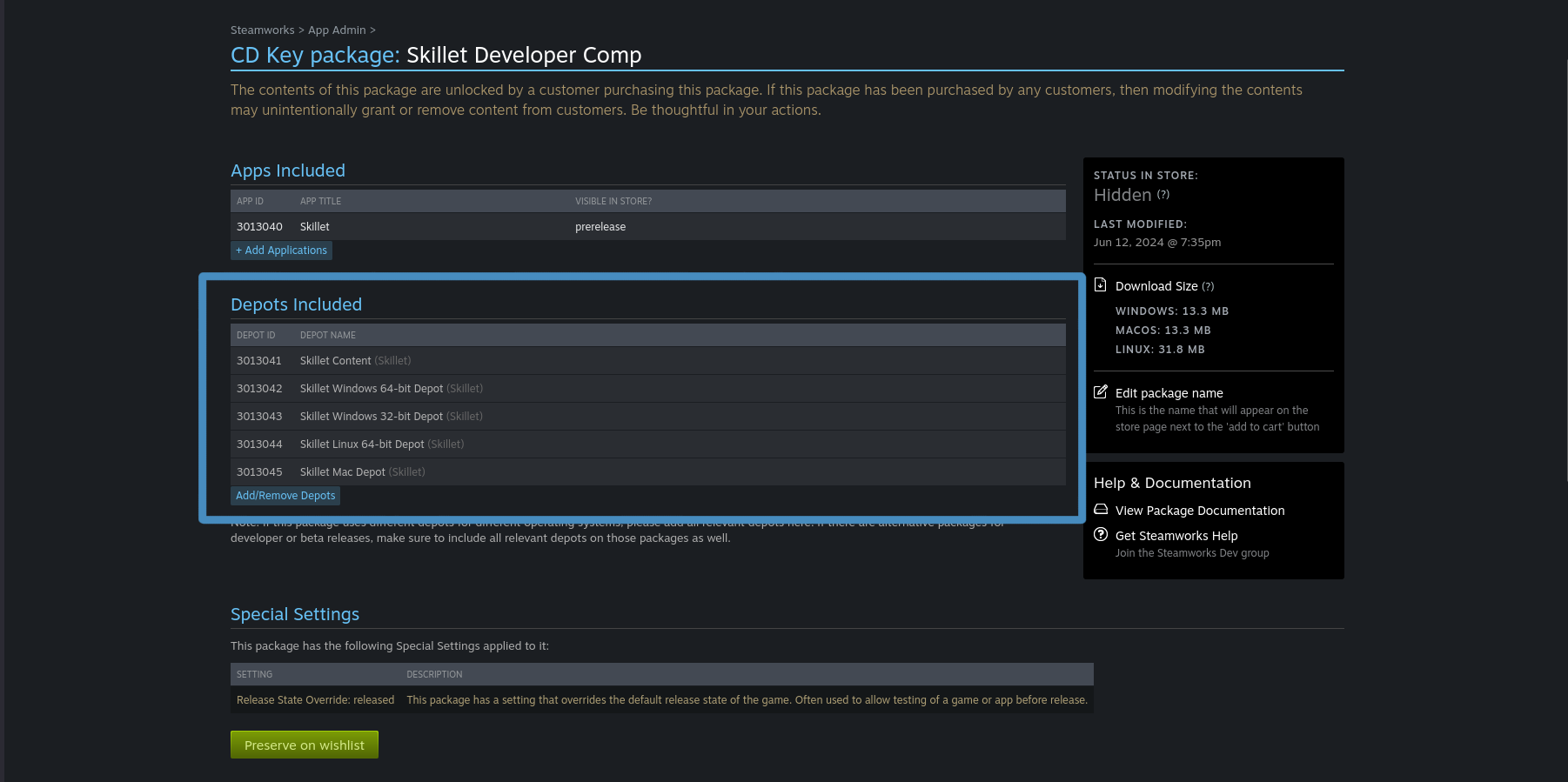Click the Edit package name pencil icon
The width and height of the screenshot is (1568, 782).
tap(1100, 392)
